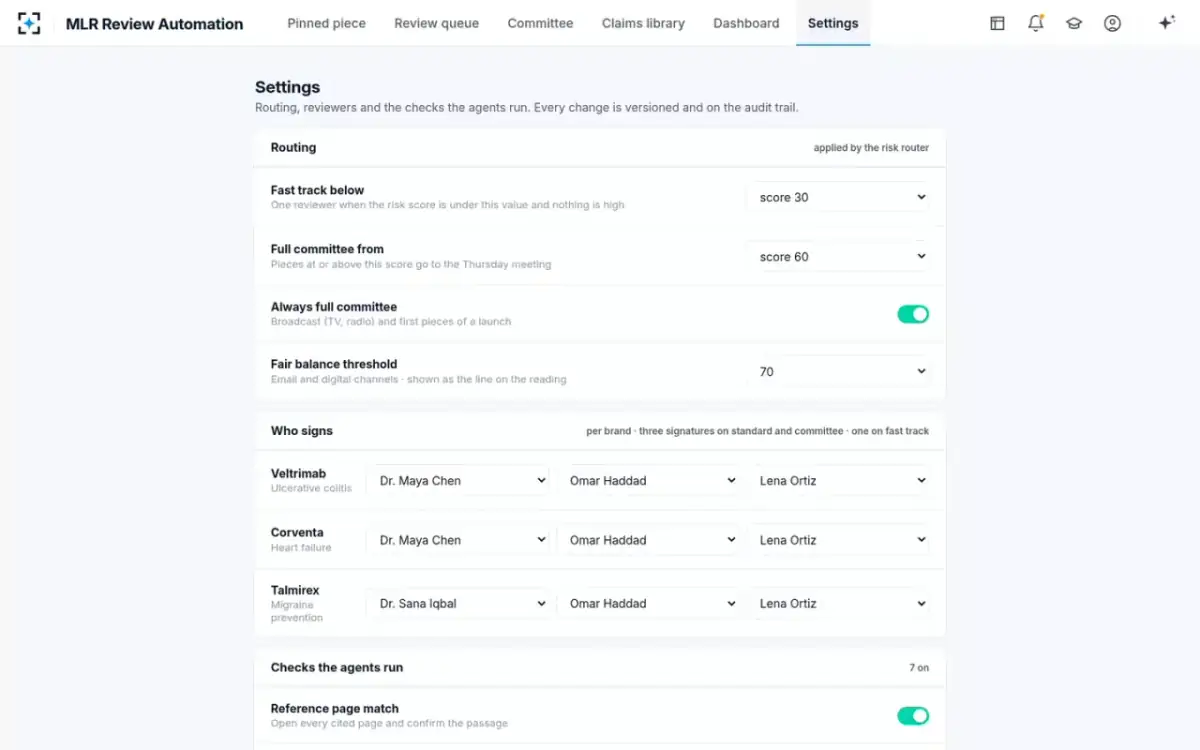Image resolution: width=1200 pixels, height=750 pixels.
Task: Open Talmirex third signer dropdown Lena Ortiz
Action: (838, 603)
